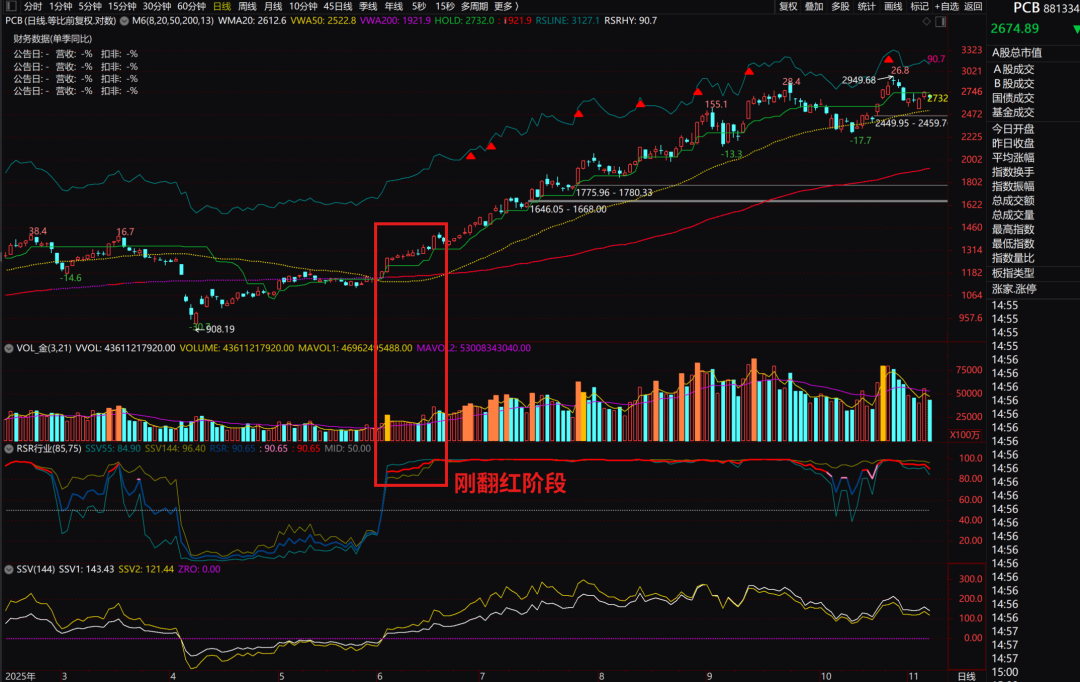The width and height of the screenshot is (1080, 682).
Task: Click the X100万 volume unit label
Action: [x=964, y=435]
